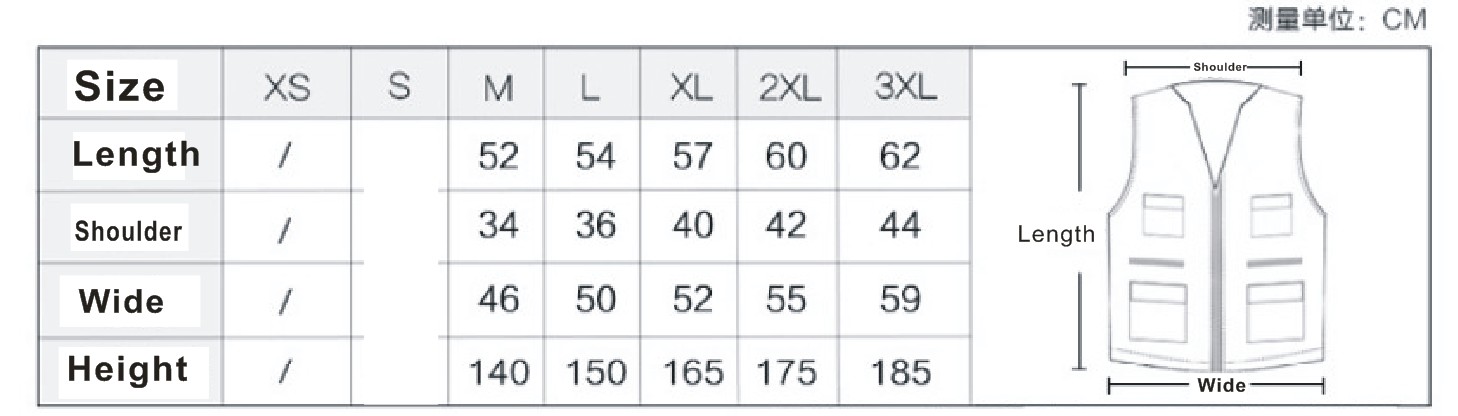
Task: Select the XS size column header
Action: pos(287,89)
